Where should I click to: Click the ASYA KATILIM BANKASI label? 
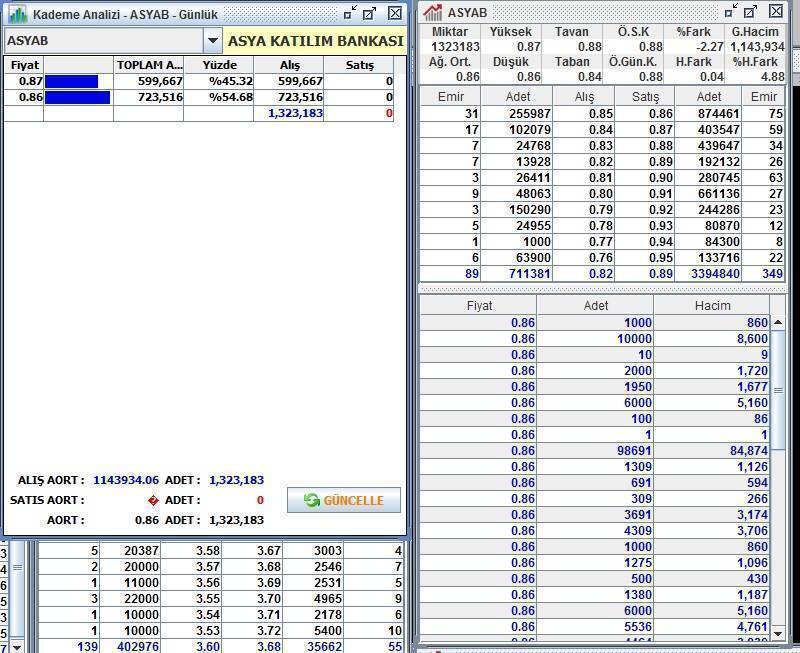click(x=315, y=41)
